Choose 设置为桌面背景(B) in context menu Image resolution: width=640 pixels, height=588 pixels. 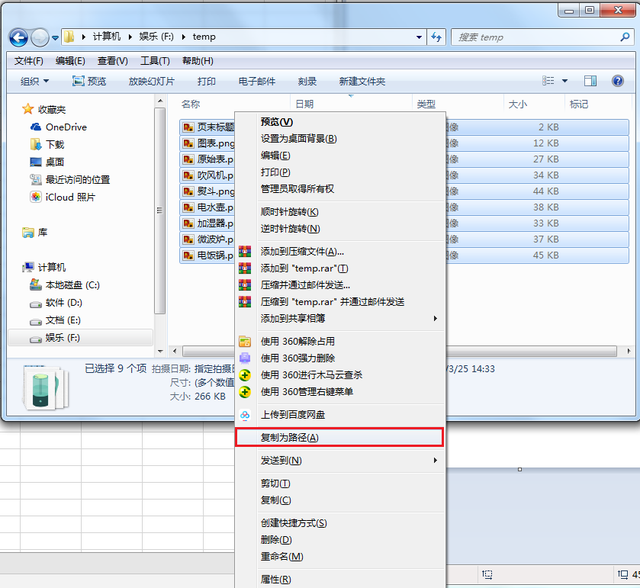click(x=298, y=139)
